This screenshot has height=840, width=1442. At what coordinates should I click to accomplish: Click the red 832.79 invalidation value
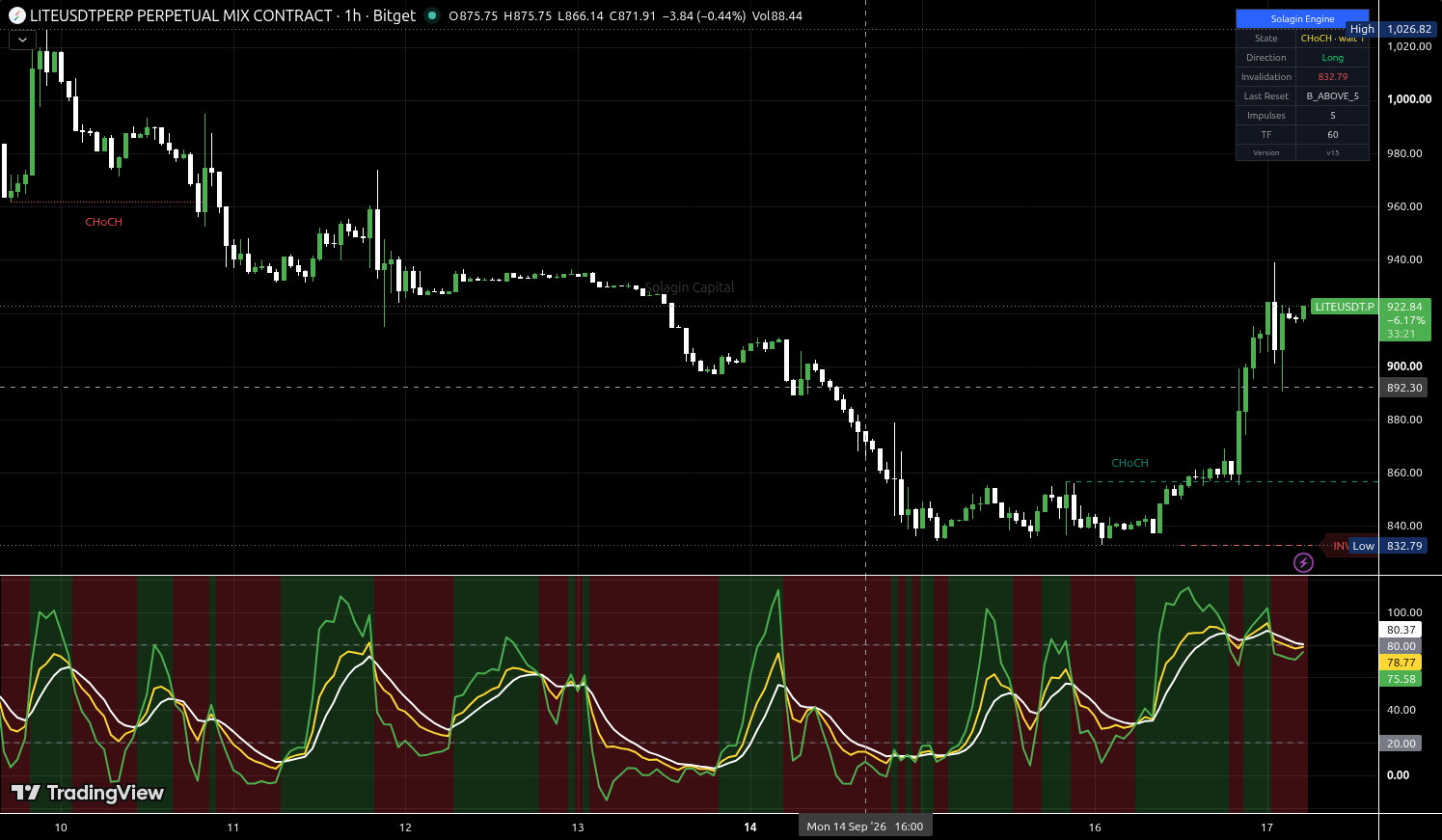(x=1332, y=77)
